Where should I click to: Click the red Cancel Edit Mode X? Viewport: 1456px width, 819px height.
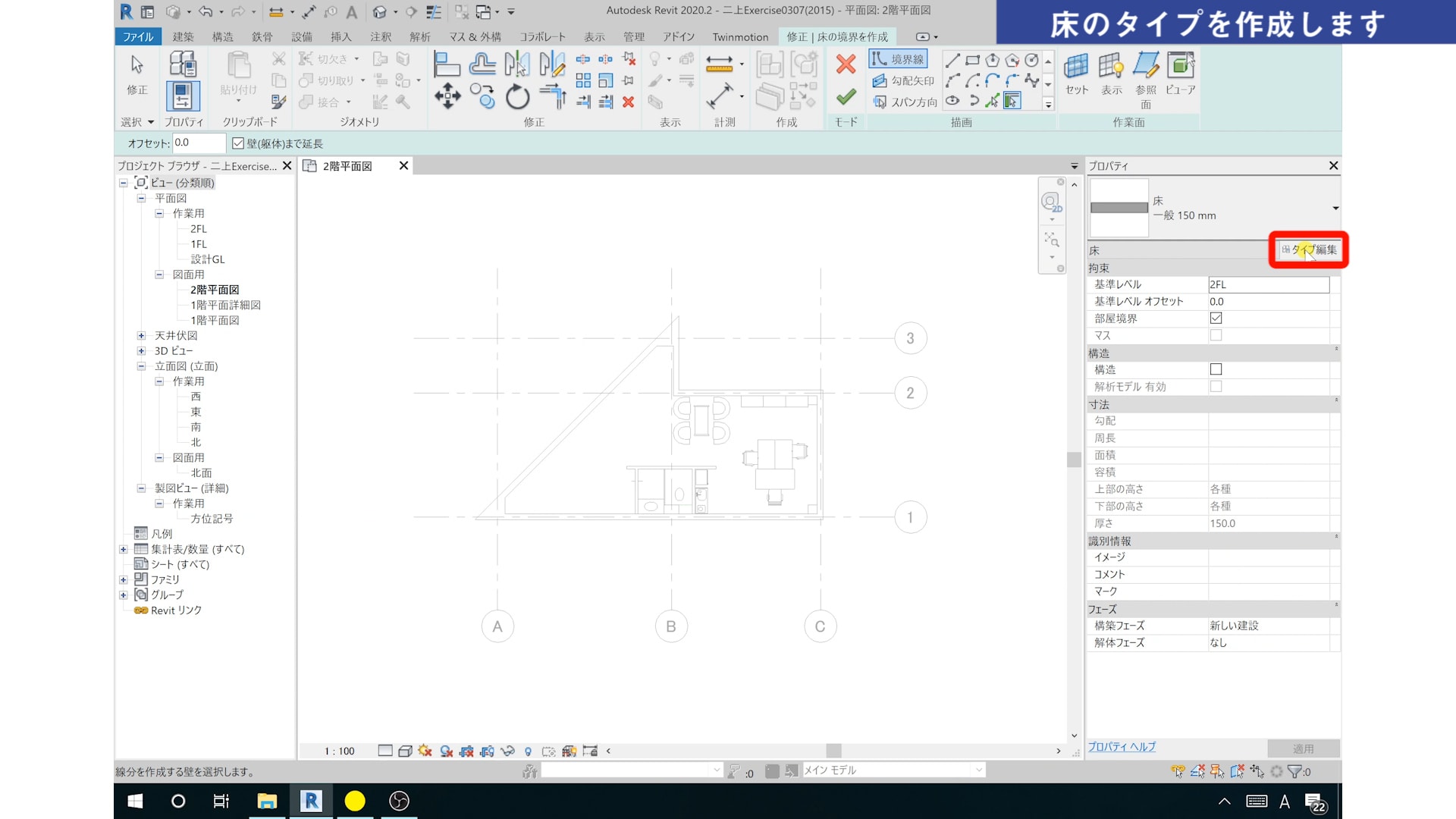(846, 64)
